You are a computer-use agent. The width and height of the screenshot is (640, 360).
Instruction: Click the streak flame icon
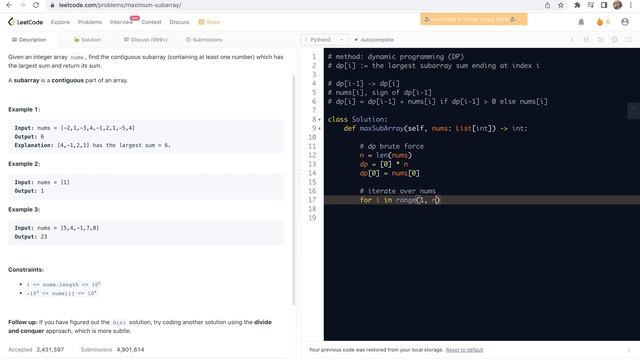click(x=600, y=22)
